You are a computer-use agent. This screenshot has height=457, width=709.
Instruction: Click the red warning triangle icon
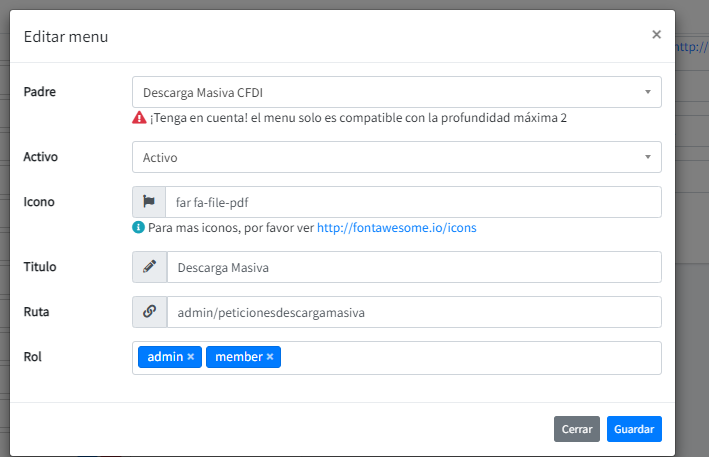[139, 118]
